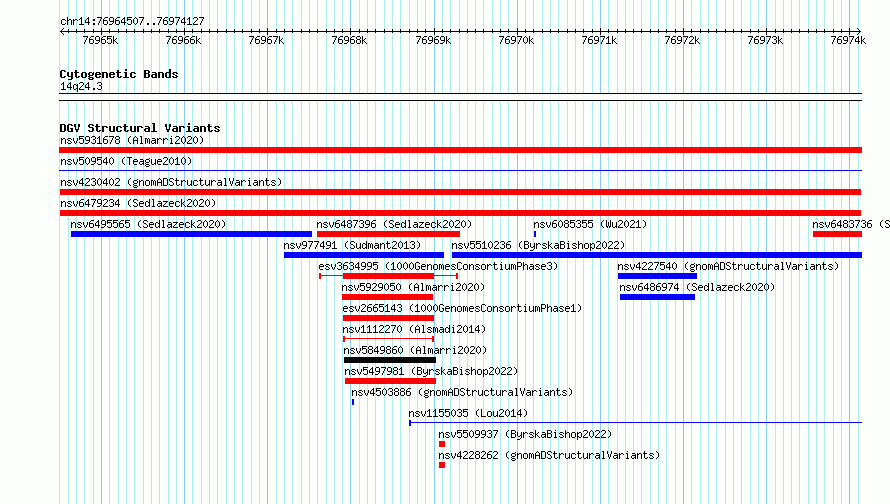Select the red bar of nsv6483736
Viewport: 890px width, 504px height.
click(837, 234)
